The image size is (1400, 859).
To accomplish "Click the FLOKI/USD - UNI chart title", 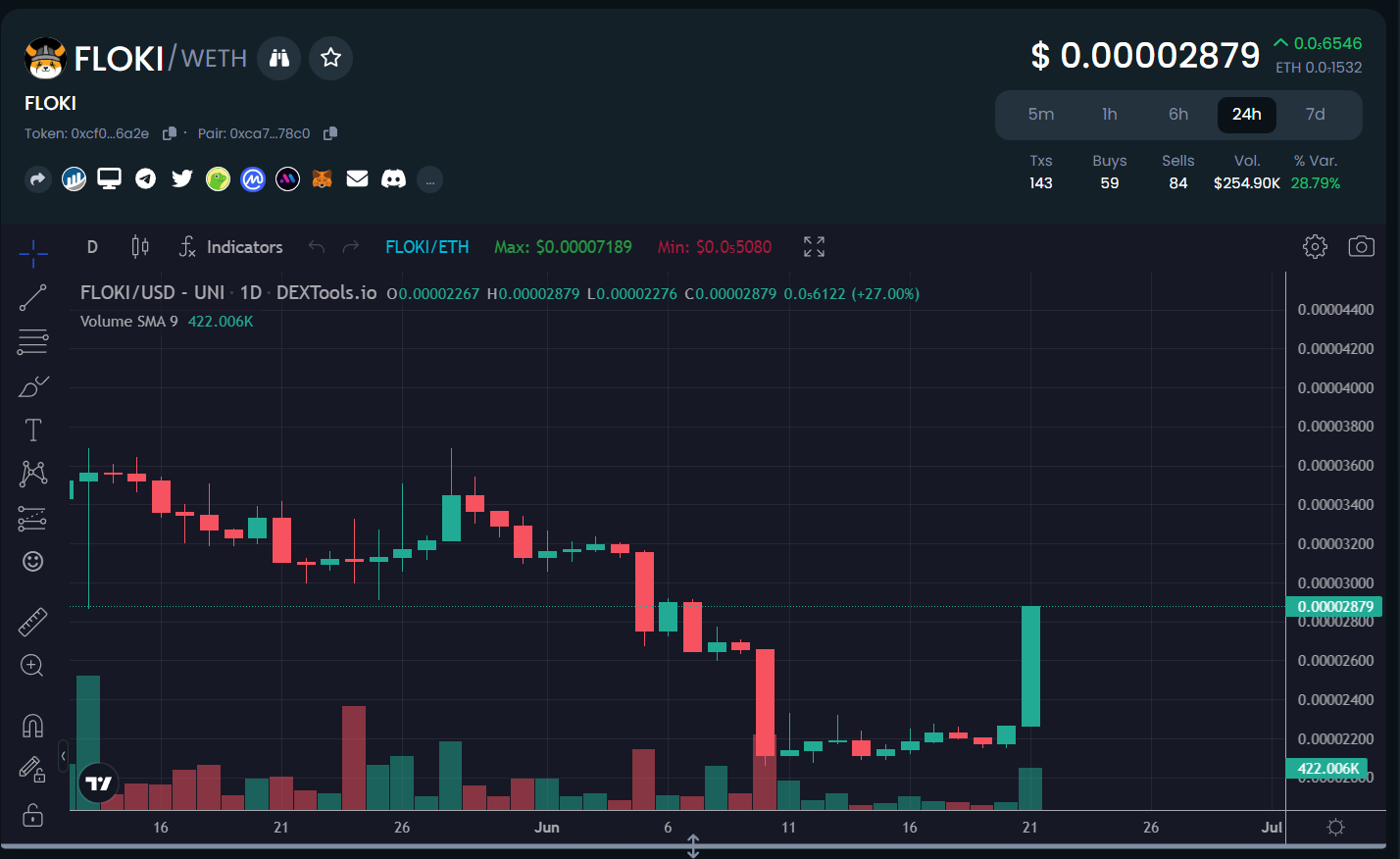I will tap(228, 293).
